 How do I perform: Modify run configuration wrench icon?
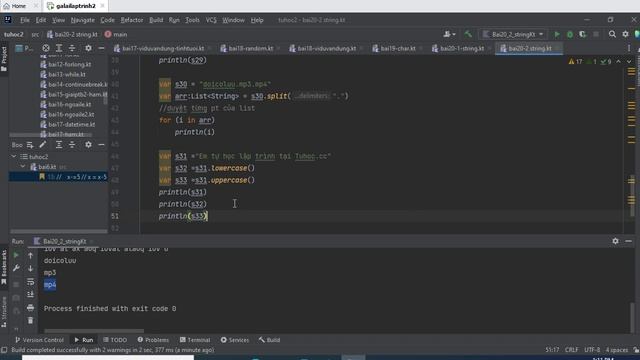pyautogui.click(x=16, y=268)
